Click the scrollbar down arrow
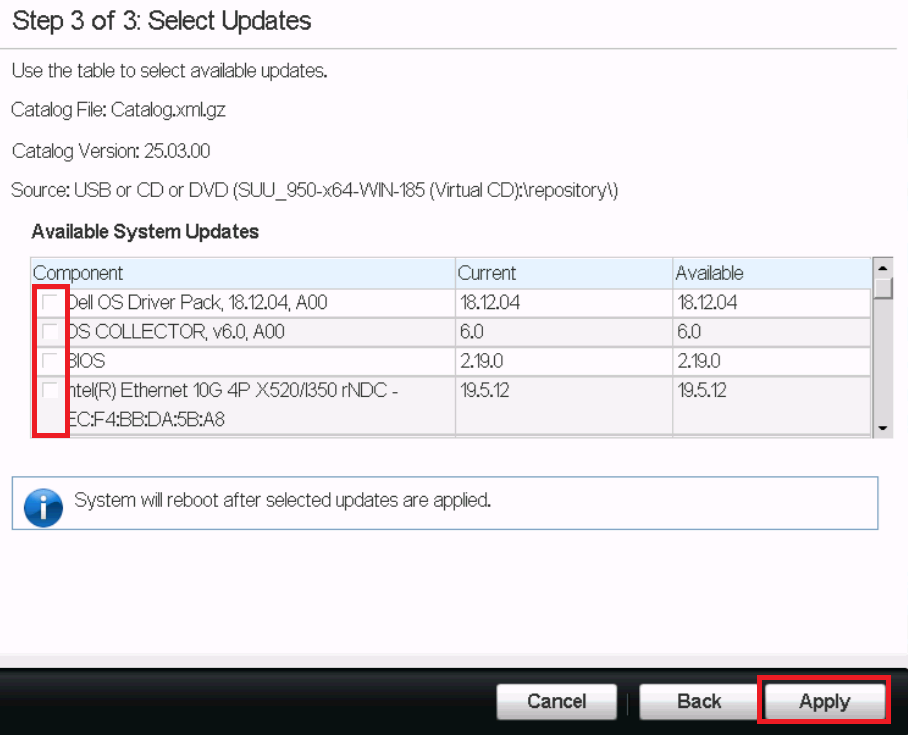The image size is (908, 735). click(x=882, y=427)
